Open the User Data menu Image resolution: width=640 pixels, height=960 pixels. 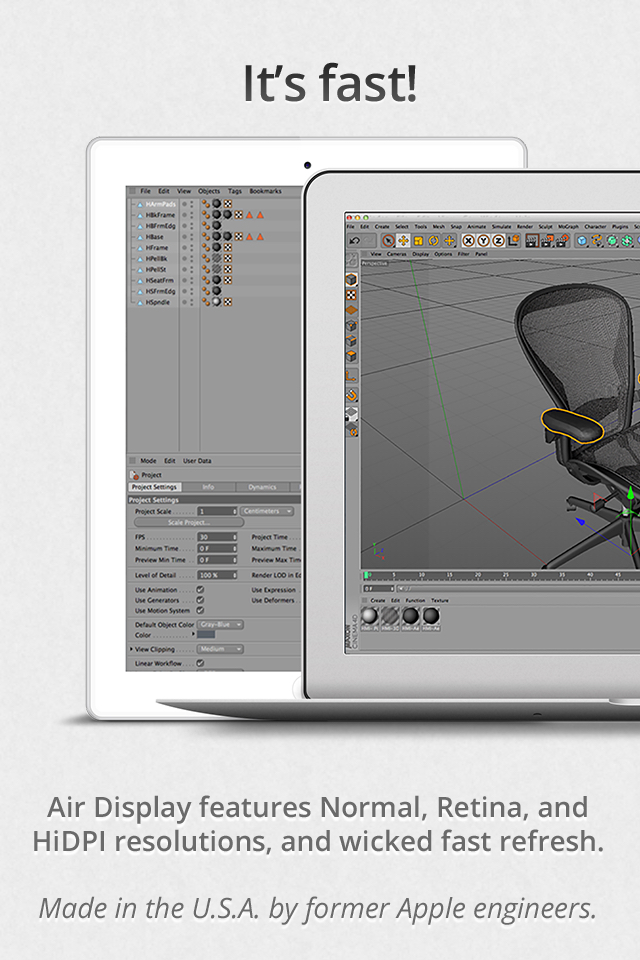[197, 461]
